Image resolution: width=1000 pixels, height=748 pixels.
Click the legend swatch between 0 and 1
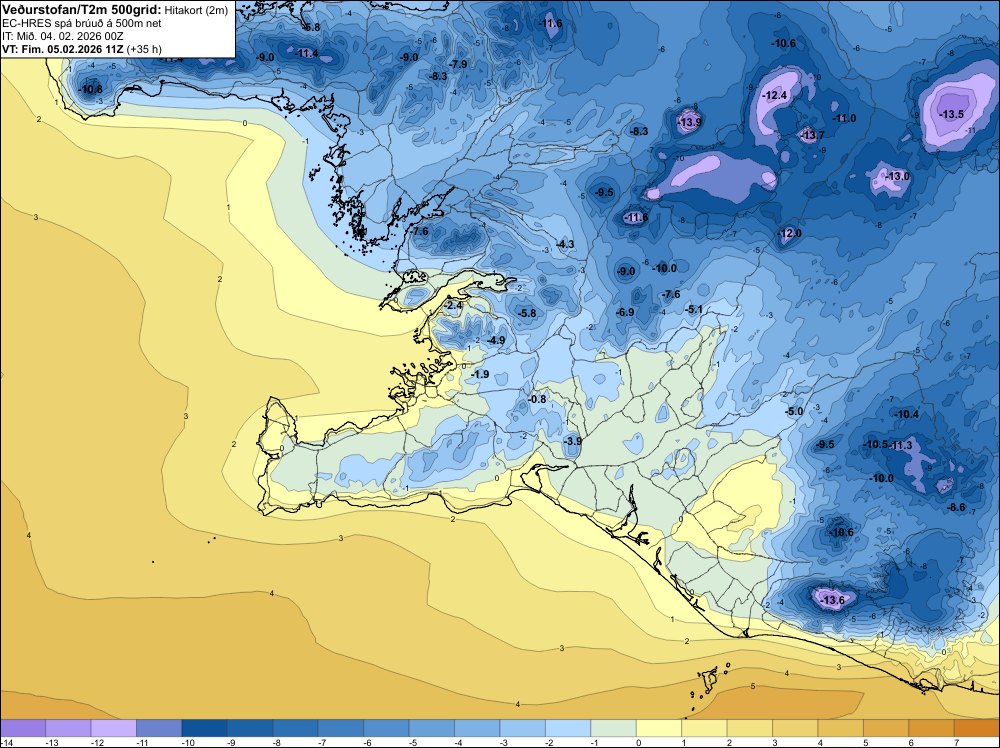pos(659,728)
